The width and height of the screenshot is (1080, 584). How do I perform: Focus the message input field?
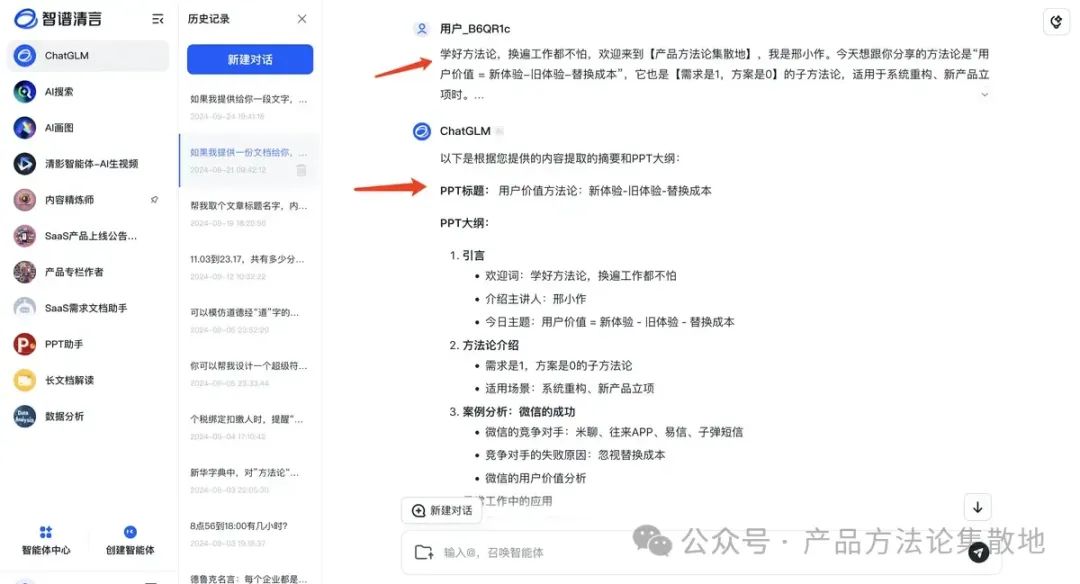tap(699, 552)
